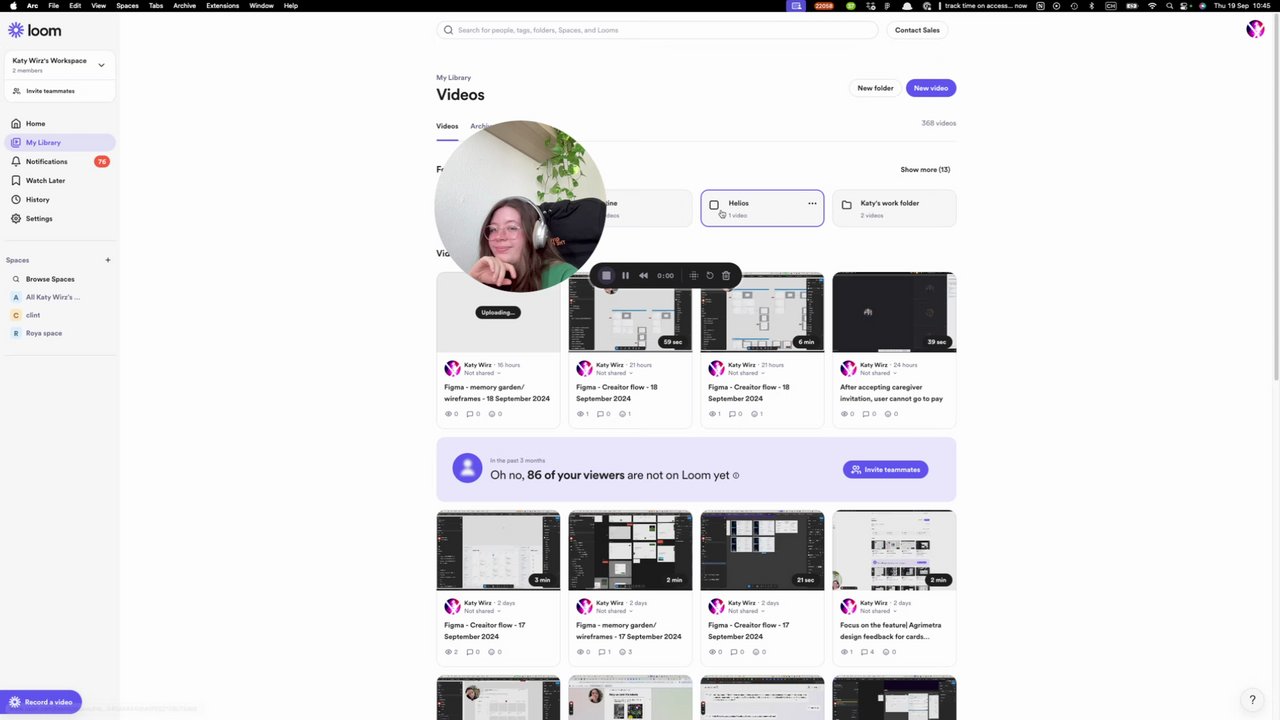
Task: Click the purple Invite teammates banner button
Action: [885, 469]
